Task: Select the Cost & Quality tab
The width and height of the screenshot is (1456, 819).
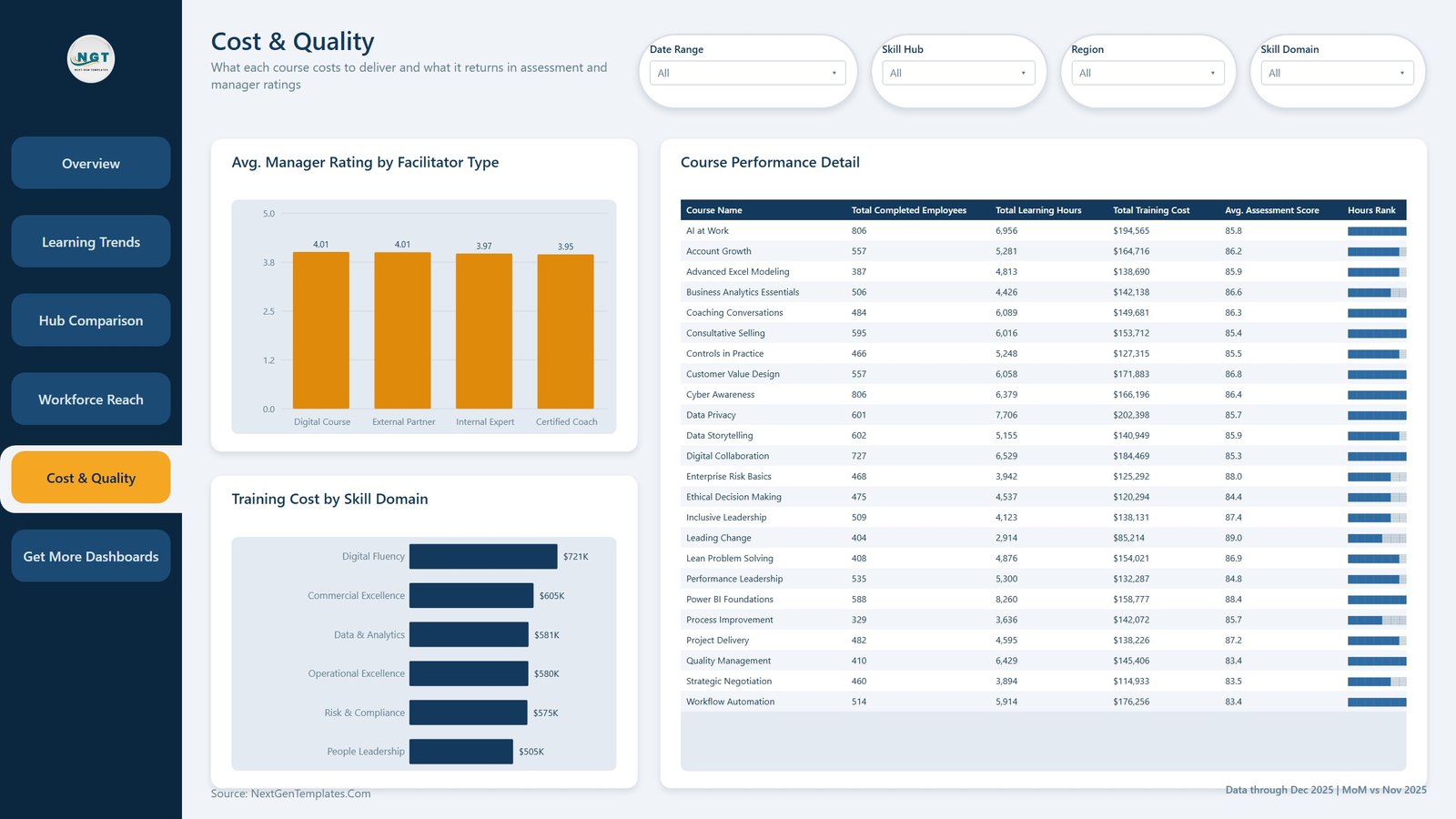Action: pyautogui.click(x=91, y=478)
